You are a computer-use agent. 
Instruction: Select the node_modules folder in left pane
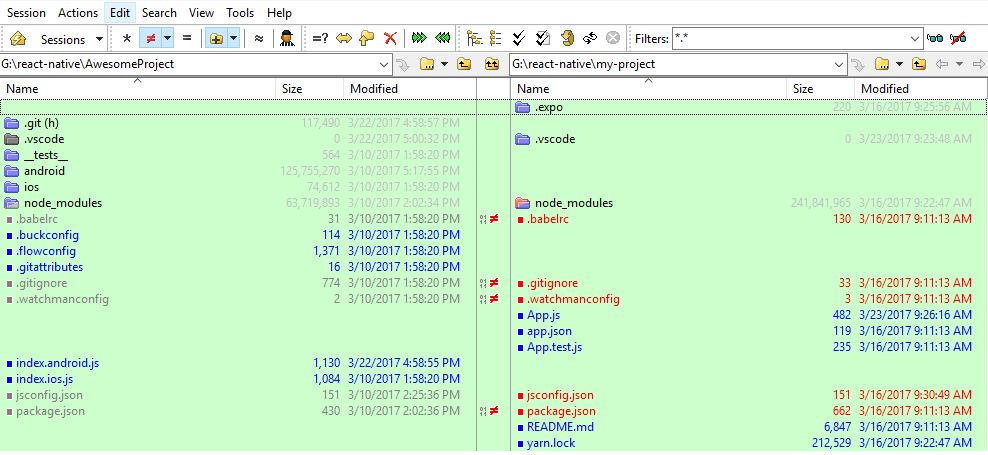click(63, 203)
